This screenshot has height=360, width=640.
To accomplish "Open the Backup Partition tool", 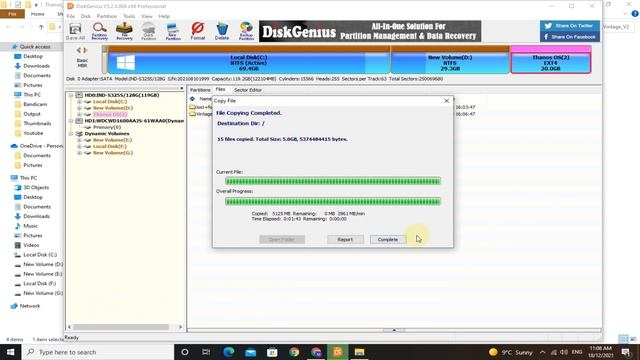I will click(246, 31).
